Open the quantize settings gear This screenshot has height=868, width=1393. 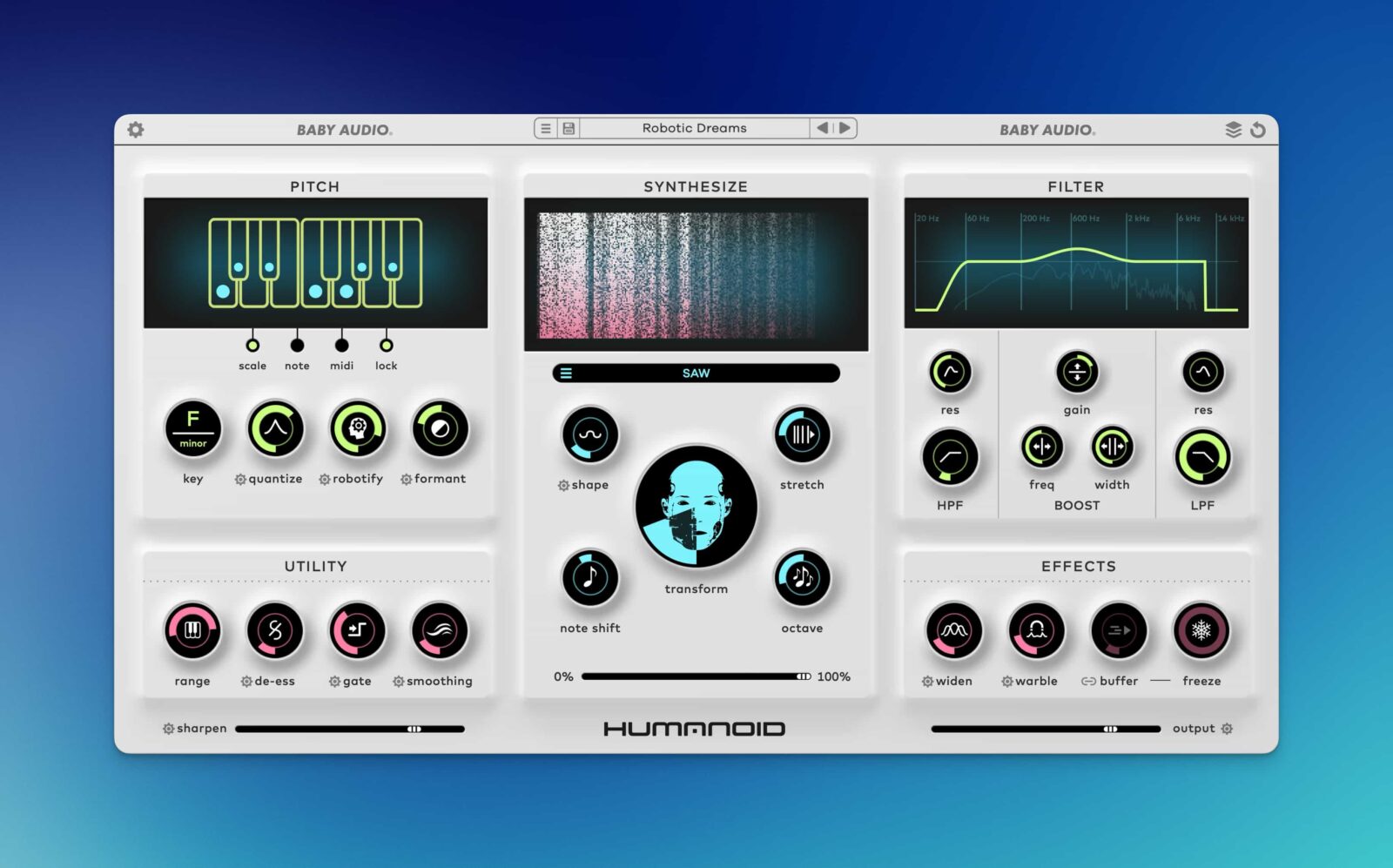[240, 480]
